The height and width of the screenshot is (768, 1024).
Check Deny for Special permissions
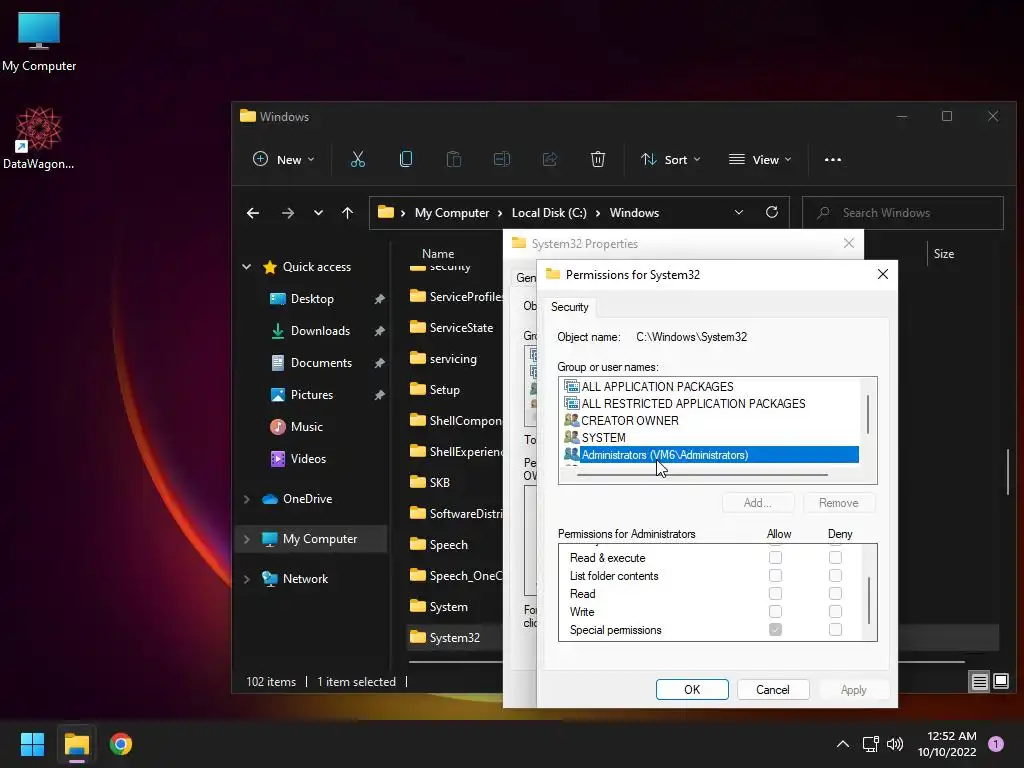click(x=835, y=630)
